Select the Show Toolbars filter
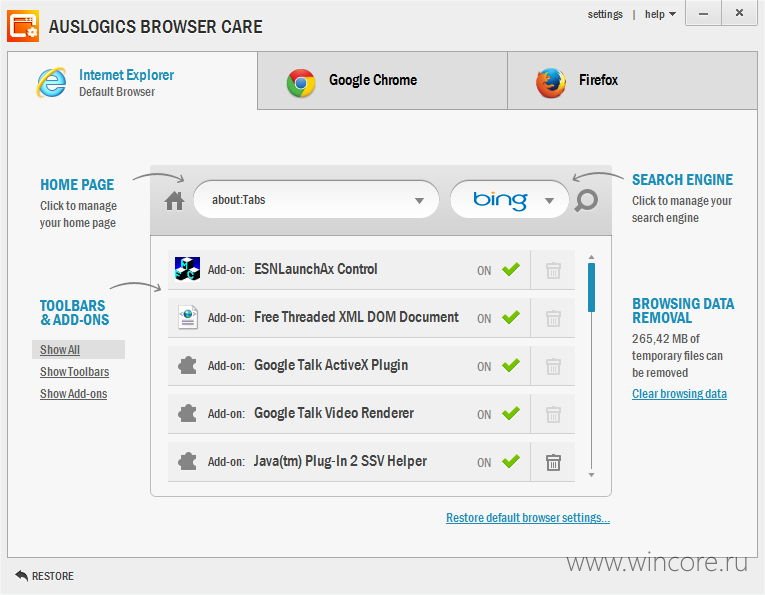765x595 pixels. [x=75, y=372]
